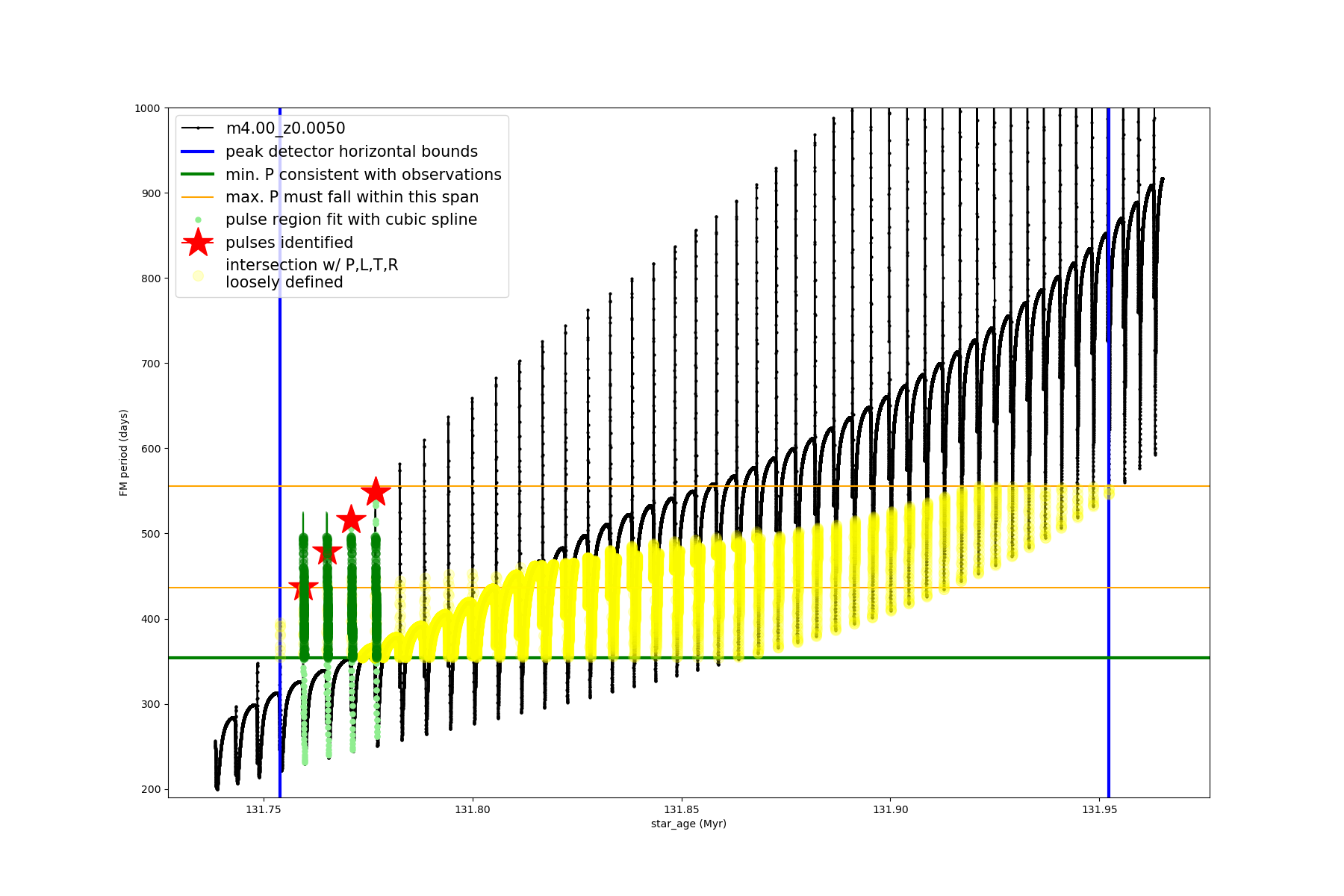Click the red star icon in the legend
The image size is (1344, 896).
tap(198, 243)
